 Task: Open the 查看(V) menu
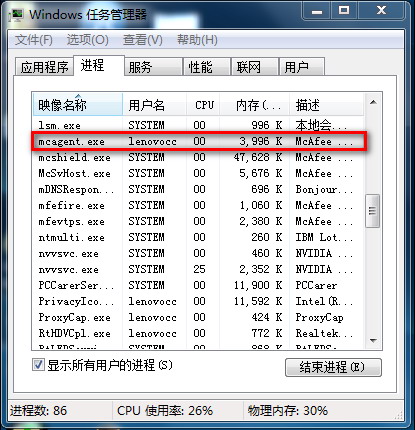[x=143, y=40]
